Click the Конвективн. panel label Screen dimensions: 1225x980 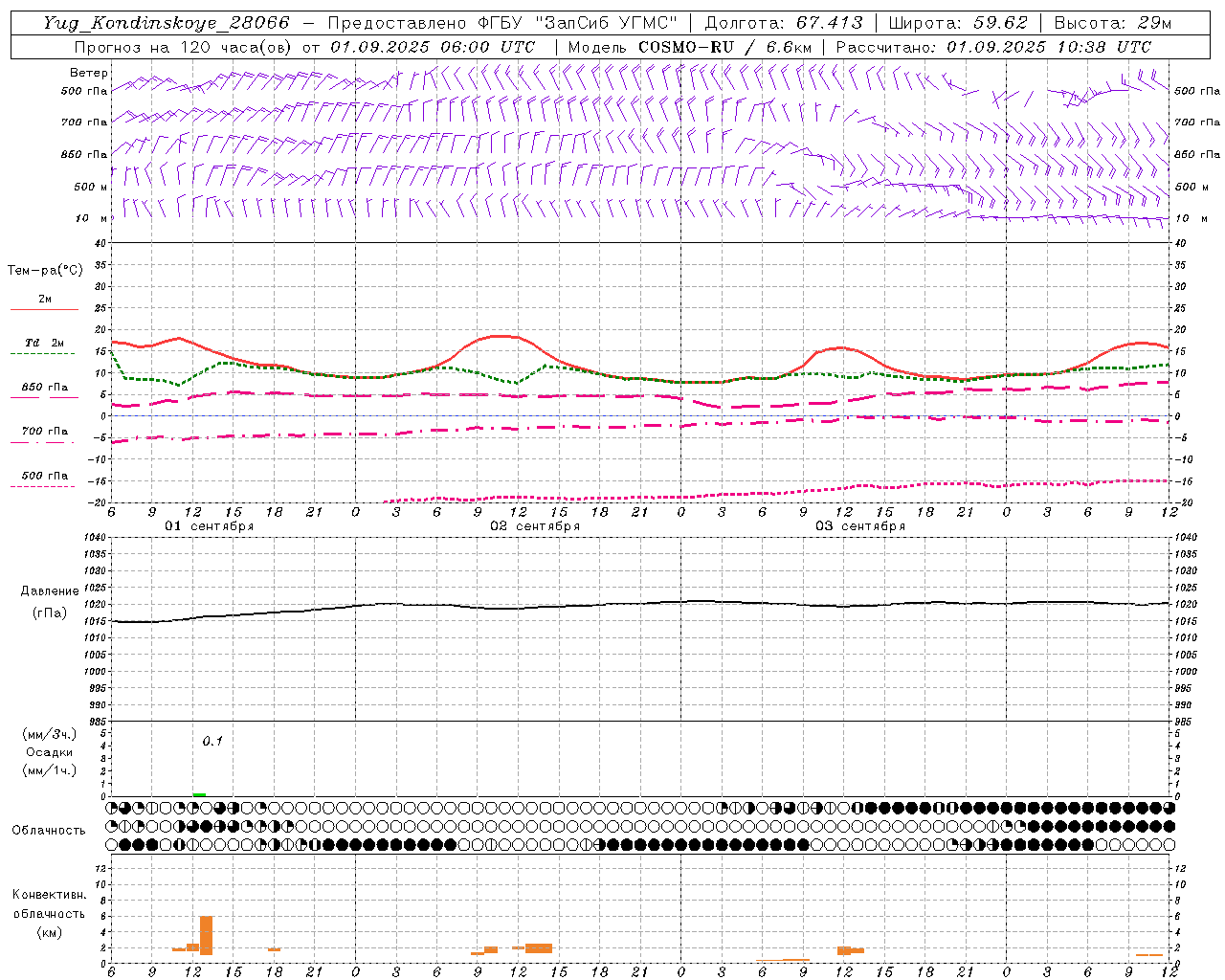click(49, 895)
